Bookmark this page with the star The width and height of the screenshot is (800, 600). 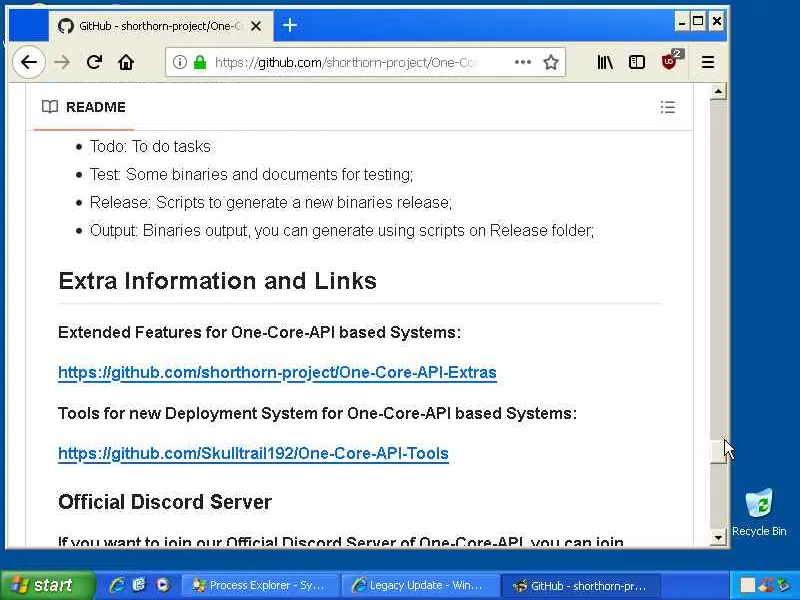tap(551, 62)
